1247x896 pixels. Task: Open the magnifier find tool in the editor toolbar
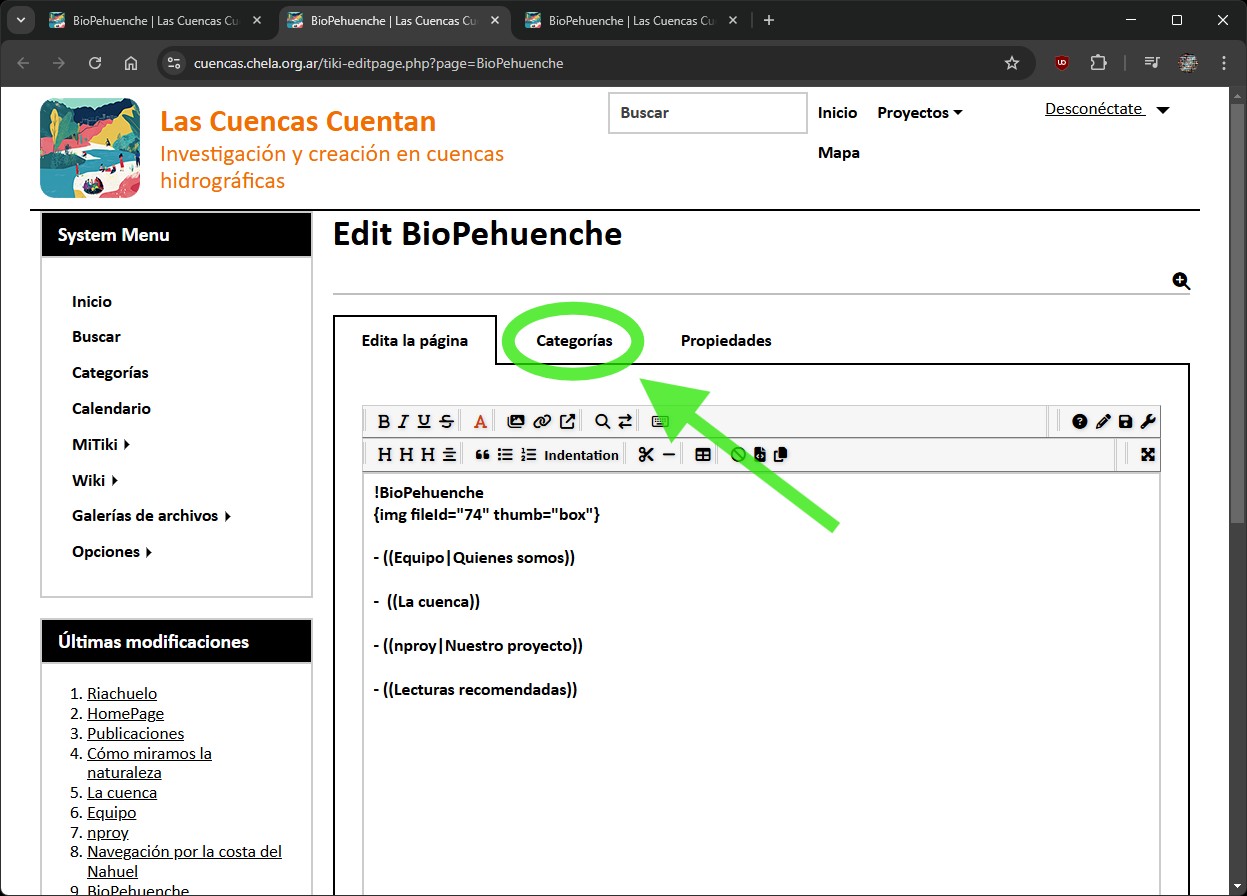pyautogui.click(x=602, y=422)
